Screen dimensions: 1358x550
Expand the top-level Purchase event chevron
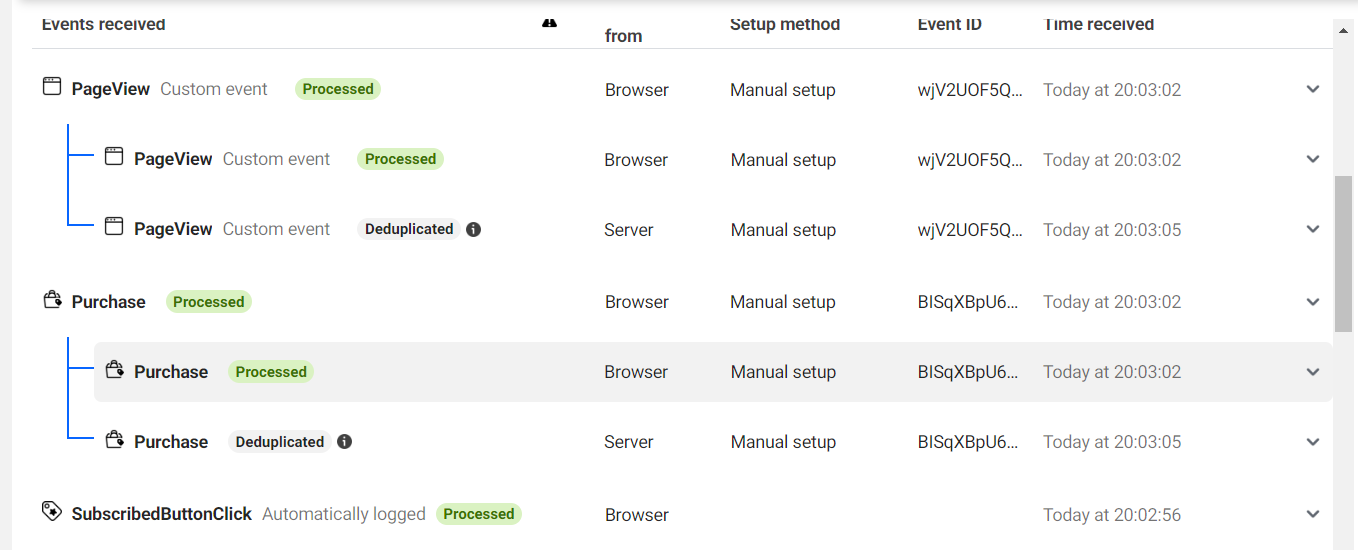[x=1313, y=301]
